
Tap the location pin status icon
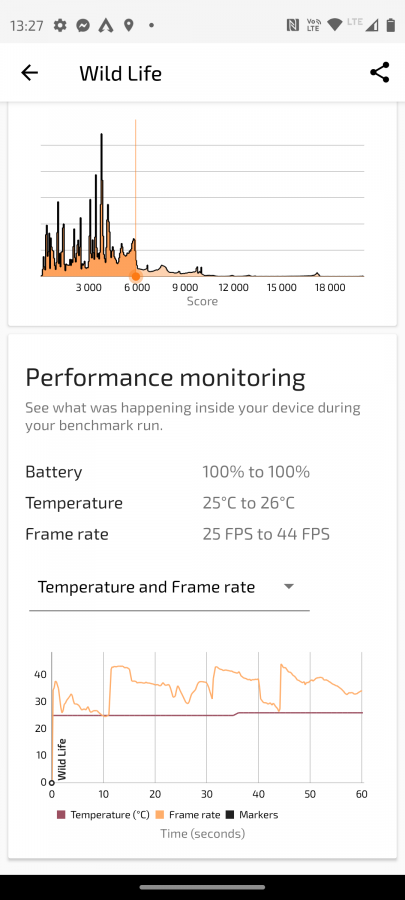(128, 25)
